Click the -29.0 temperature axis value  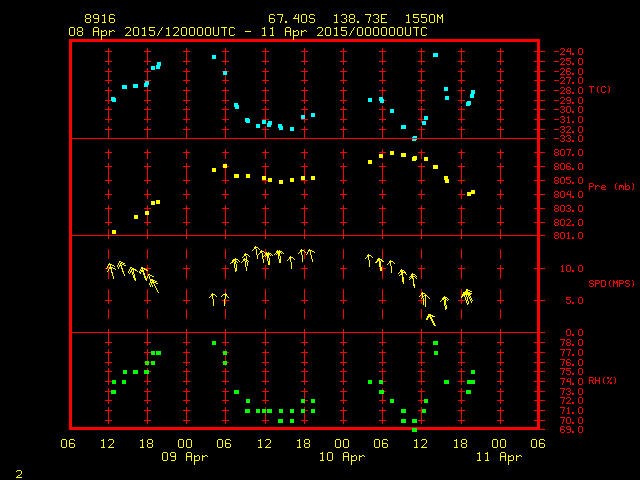click(568, 100)
